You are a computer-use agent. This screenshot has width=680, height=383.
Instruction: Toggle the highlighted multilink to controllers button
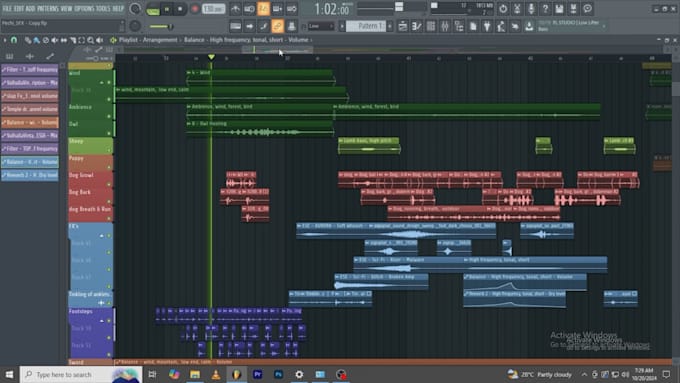(x=278, y=26)
